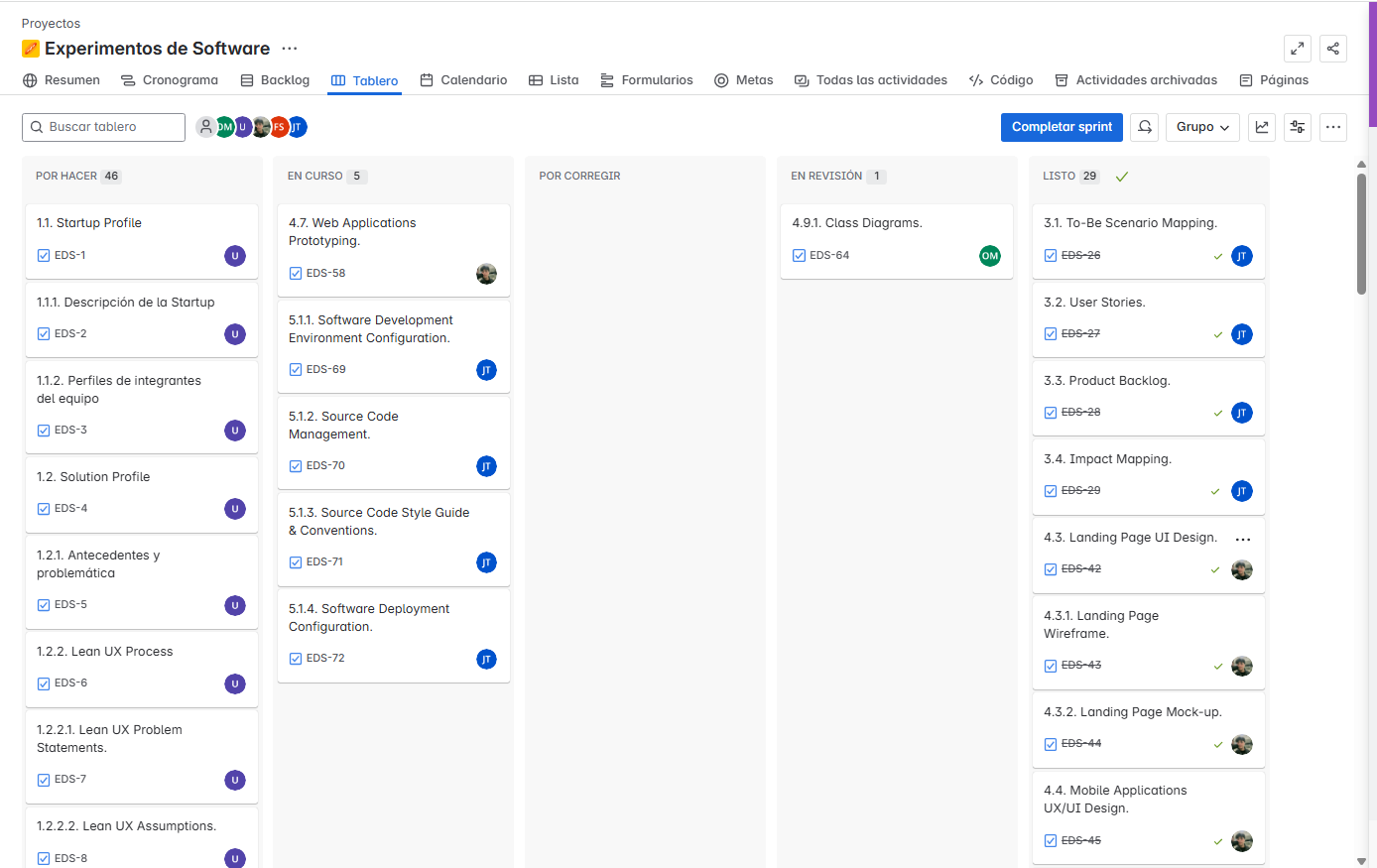Click the scrollbar down arrow
The image size is (1377, 868).
pyautogui.click(x=1361, y=861)
